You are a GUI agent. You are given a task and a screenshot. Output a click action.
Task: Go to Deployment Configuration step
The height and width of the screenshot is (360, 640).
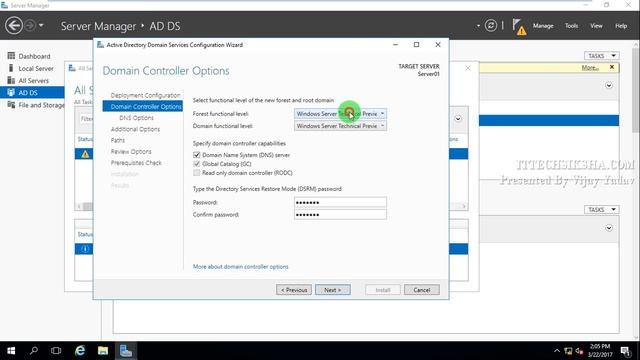(145, 95)
